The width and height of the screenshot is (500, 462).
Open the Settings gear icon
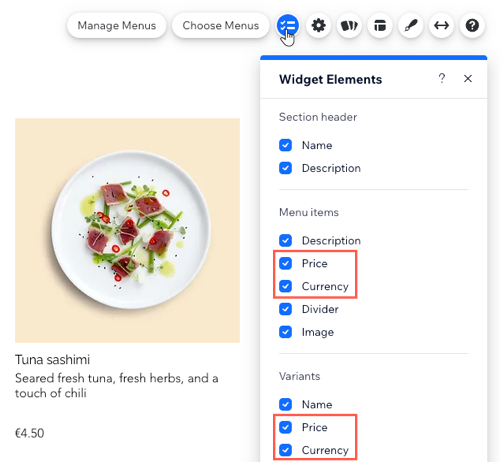pyautogui.click(x=318, y=25)
